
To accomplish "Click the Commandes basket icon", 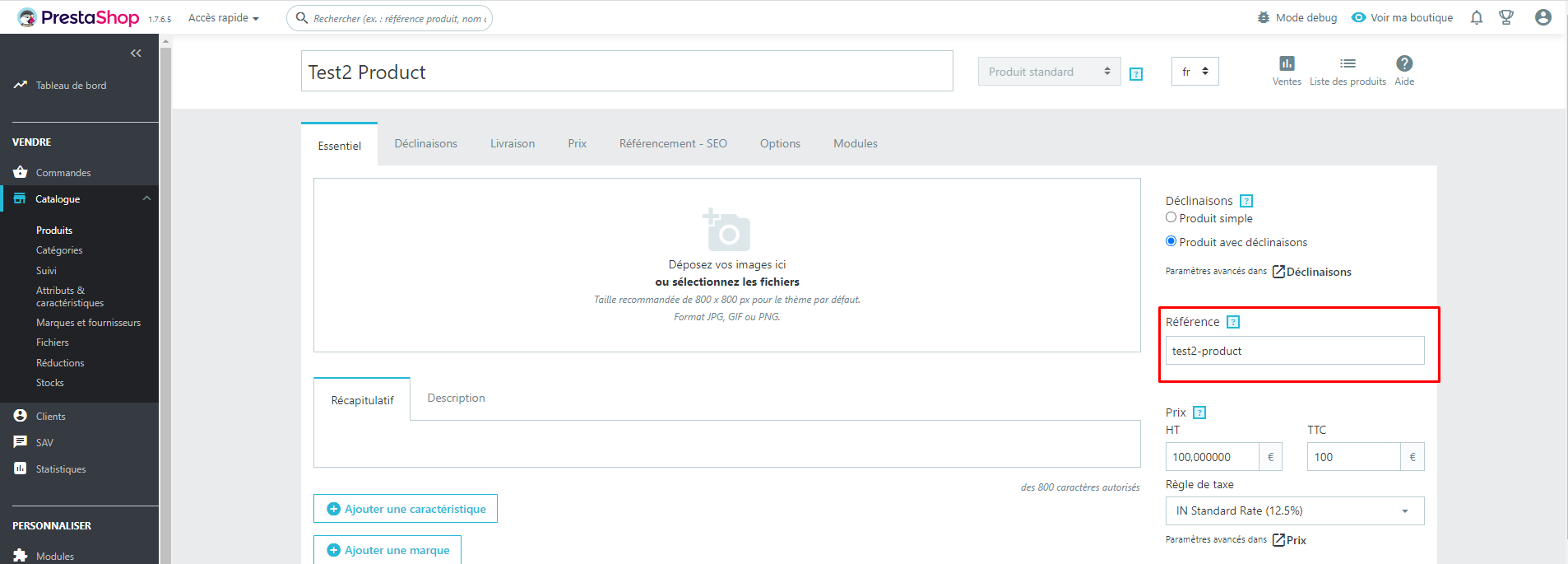I will pyautogui.click(x=21, y=172).
